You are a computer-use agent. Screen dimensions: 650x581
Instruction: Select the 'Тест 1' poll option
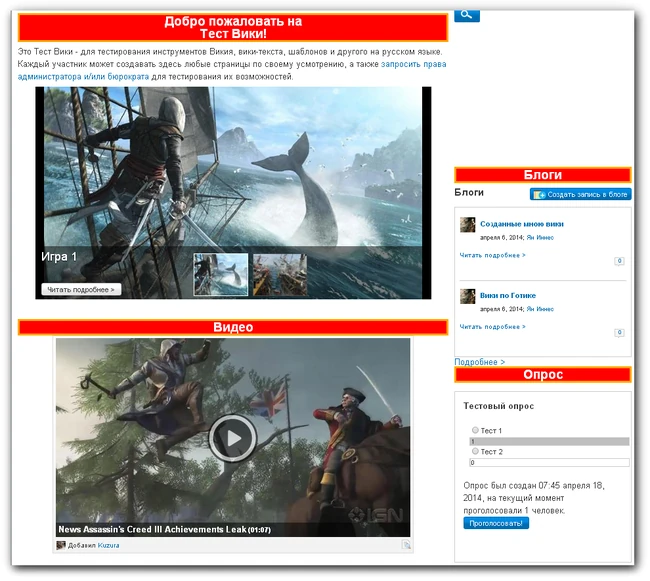pyautogui.click(x=475, y=430)
